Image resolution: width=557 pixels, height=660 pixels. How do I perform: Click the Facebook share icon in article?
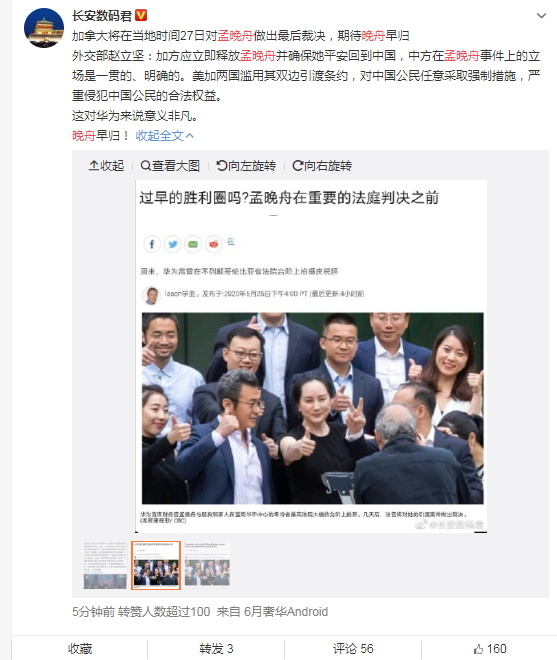(152, 244)
